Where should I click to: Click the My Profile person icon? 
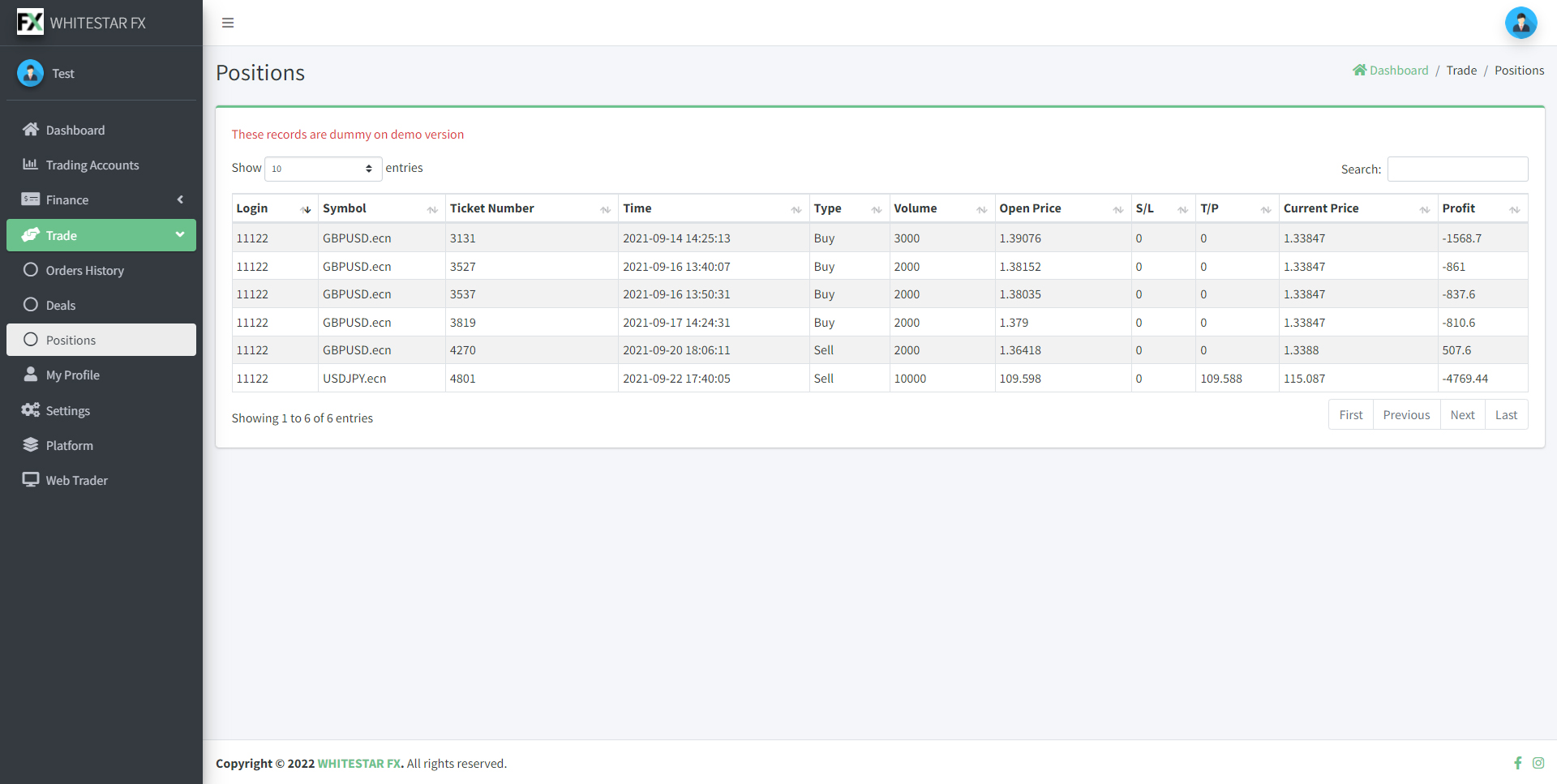[x=31, y=375]
